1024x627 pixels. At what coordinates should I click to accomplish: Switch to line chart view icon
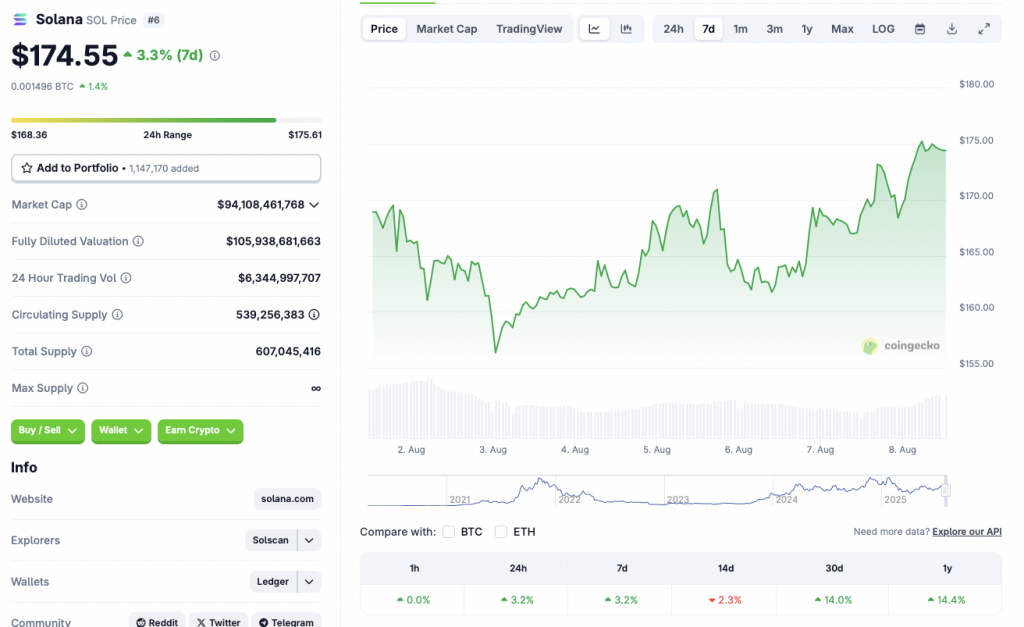pyautogui.click(x=594, y=29)
